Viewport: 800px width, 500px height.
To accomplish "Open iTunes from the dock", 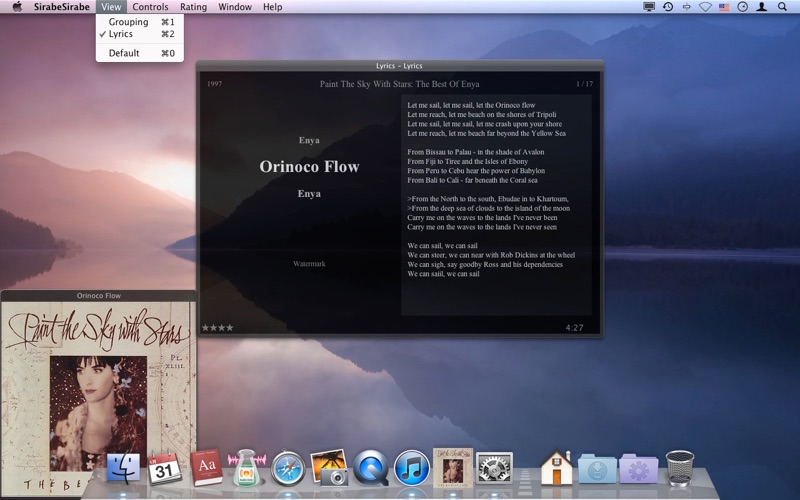I will click(x=411, y=468).
